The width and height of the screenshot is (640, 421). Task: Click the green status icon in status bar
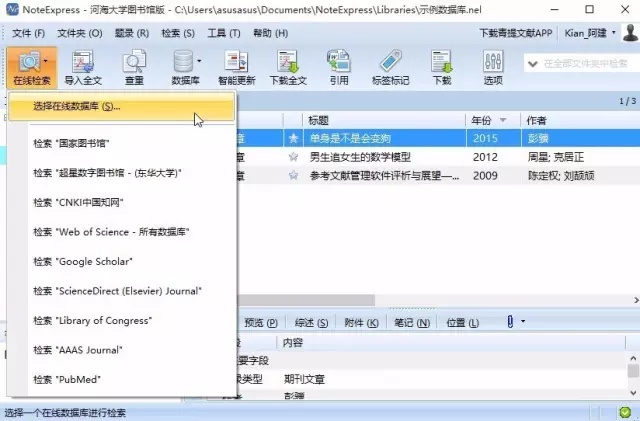tap(624, 412)
